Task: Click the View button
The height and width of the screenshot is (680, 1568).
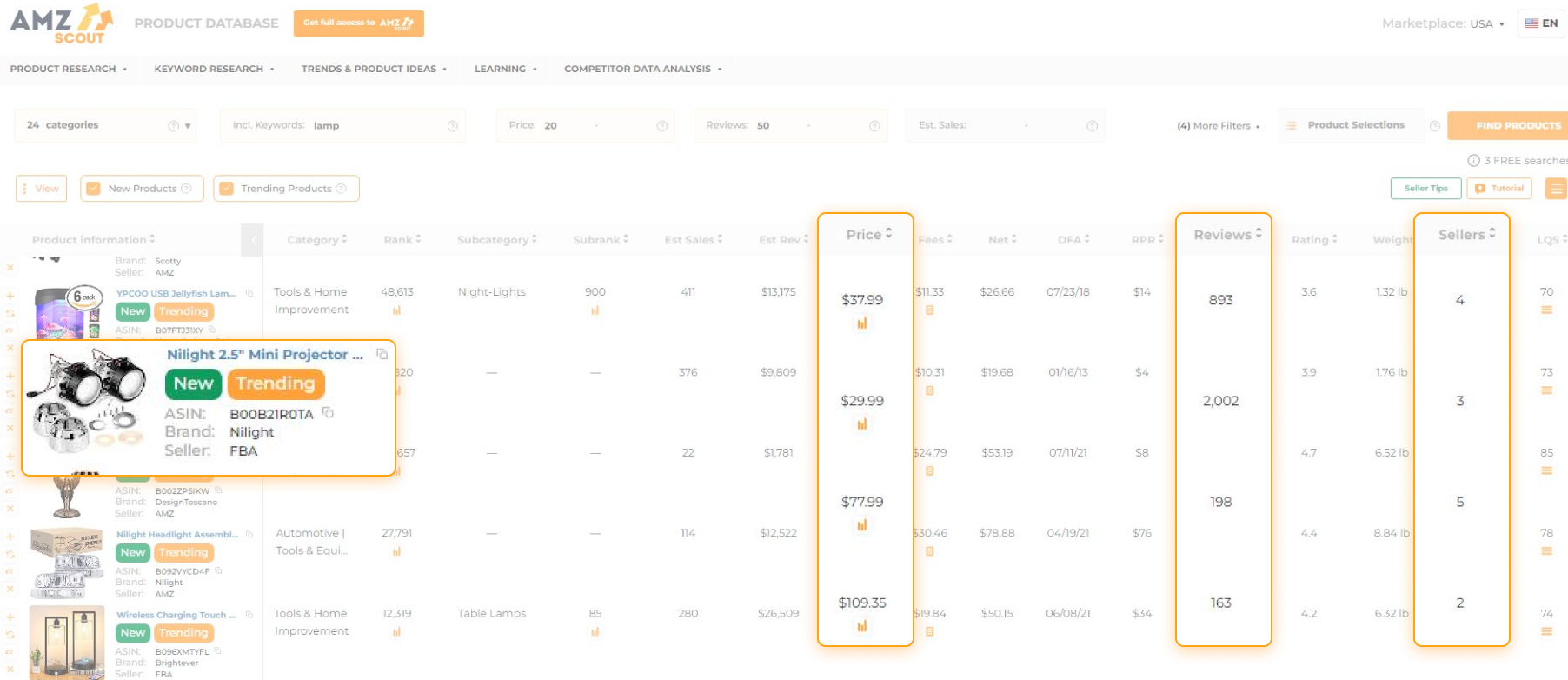Action: pyautogui.click(x=41, y=189)
